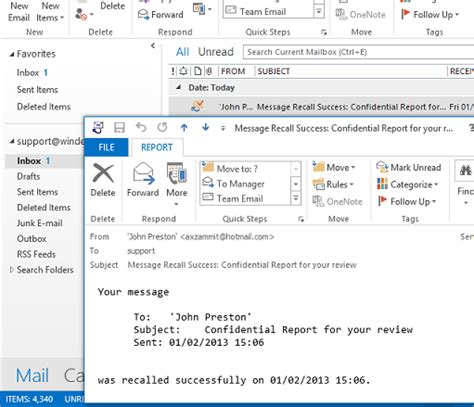Collapse the support@ mailbox account tree
This screenshot has width=474, height=407.
[12, 141]
